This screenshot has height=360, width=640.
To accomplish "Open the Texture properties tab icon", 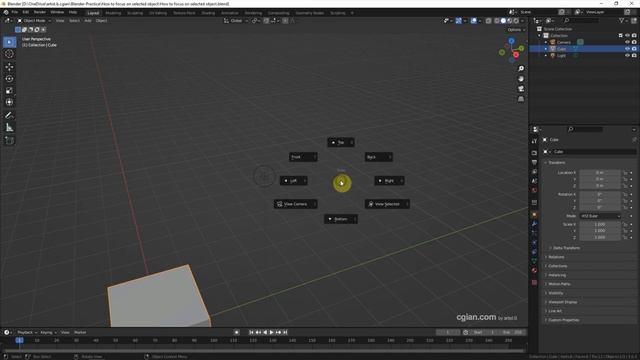I will point(534,282).
